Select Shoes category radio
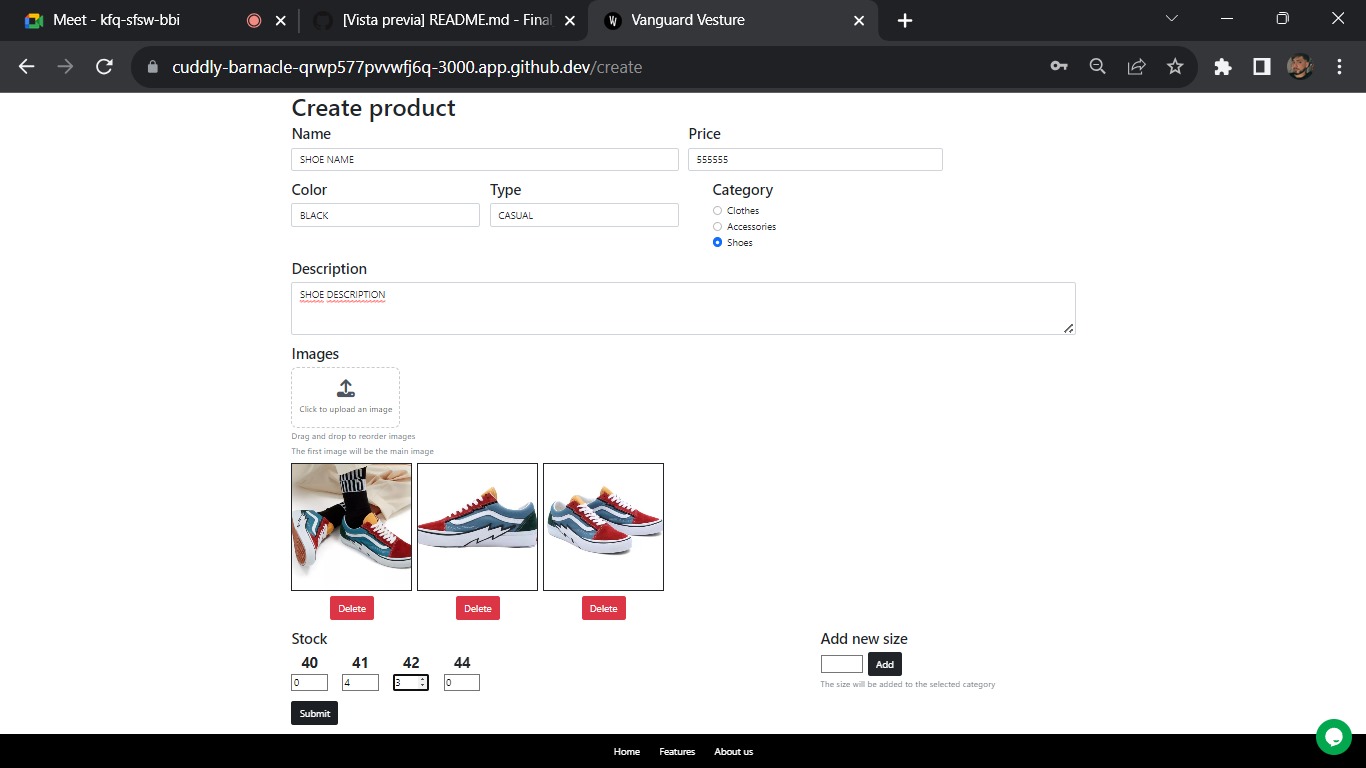 [717, 243]
